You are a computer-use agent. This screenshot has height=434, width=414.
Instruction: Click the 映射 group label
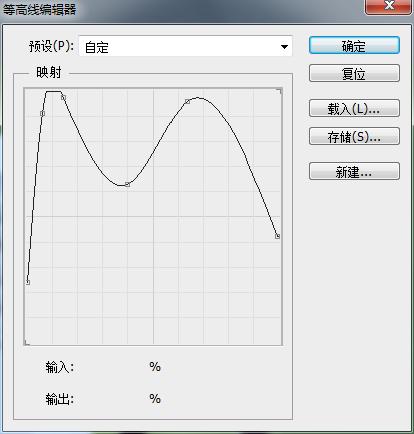(x=49, y=72)
